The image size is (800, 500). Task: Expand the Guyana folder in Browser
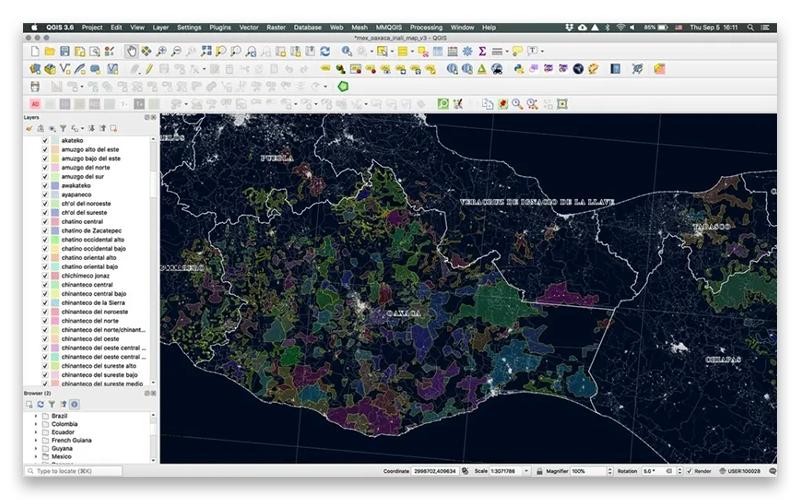click(x=36, y=448)
